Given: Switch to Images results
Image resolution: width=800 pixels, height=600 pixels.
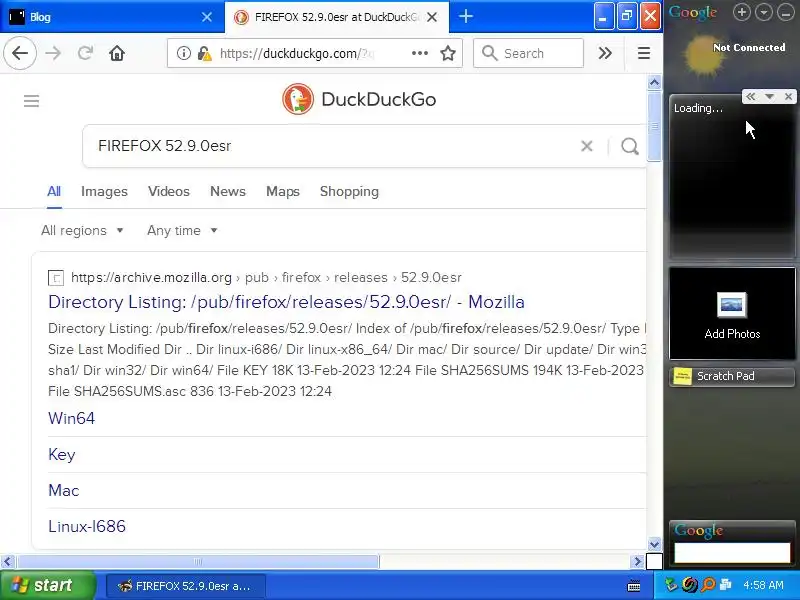Looking at the screenshot, I should pyautogui.click(x=104, y=191).
